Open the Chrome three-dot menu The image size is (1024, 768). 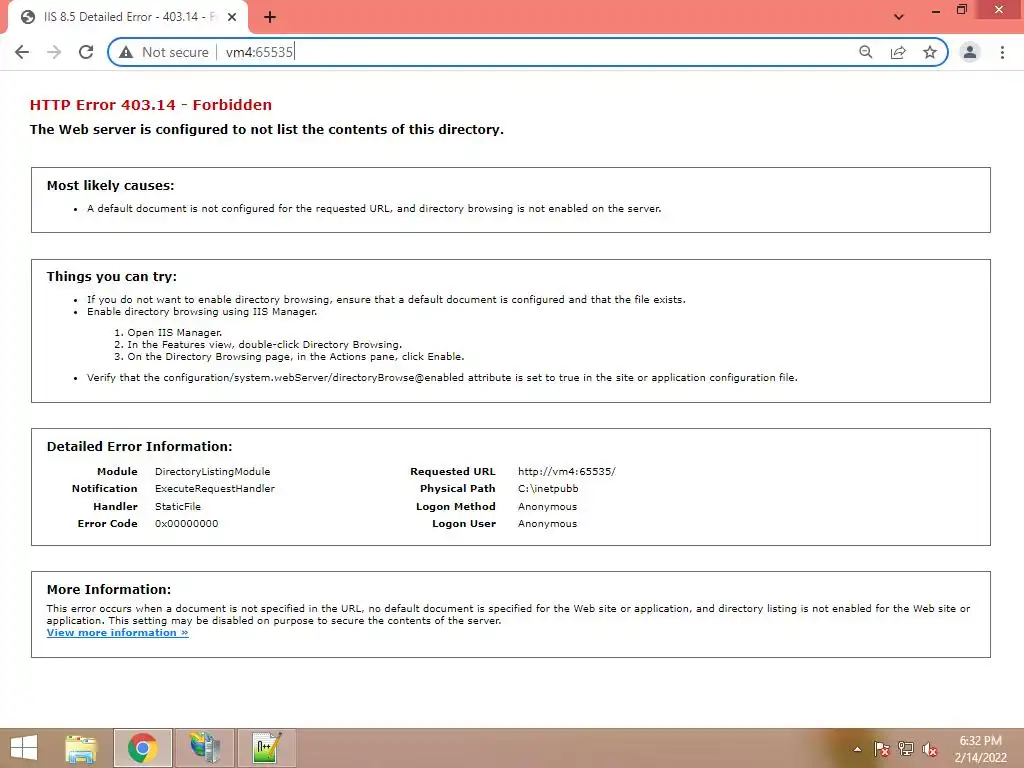(x=1002, y=52)
